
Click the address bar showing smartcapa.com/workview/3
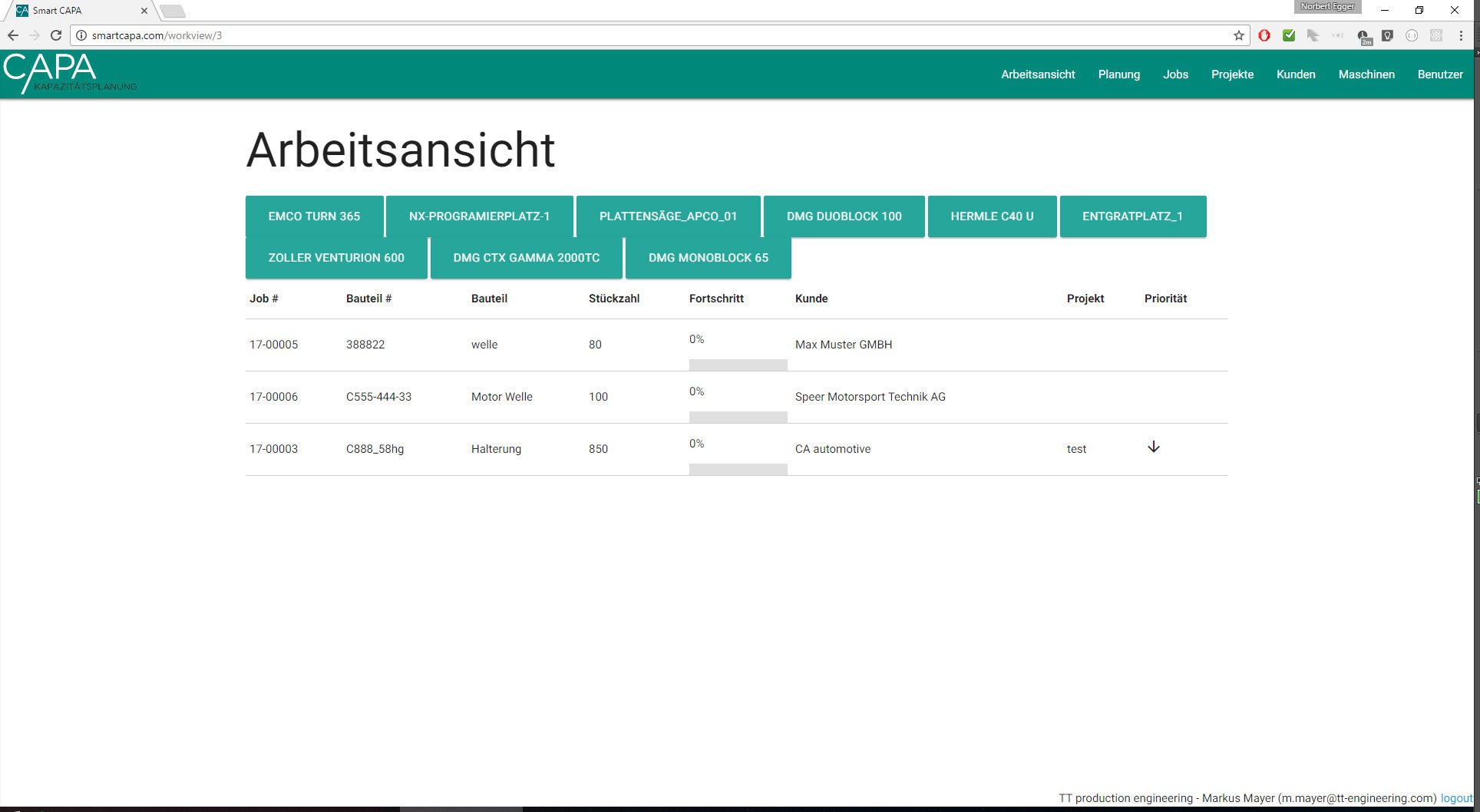[x=660, y=35]
